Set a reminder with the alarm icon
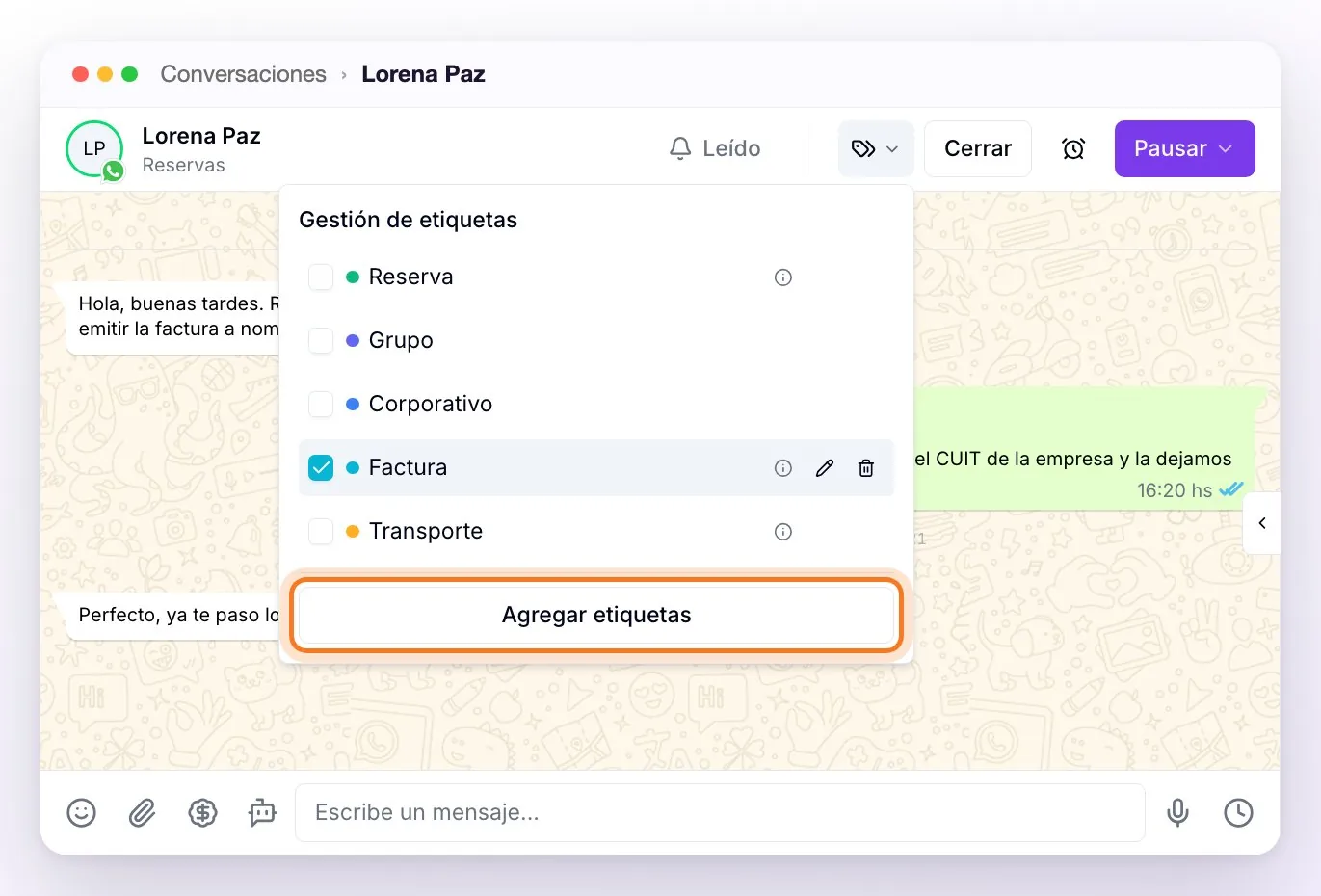The height and width of the screenshot is (896, 1321). (1073, 148)
